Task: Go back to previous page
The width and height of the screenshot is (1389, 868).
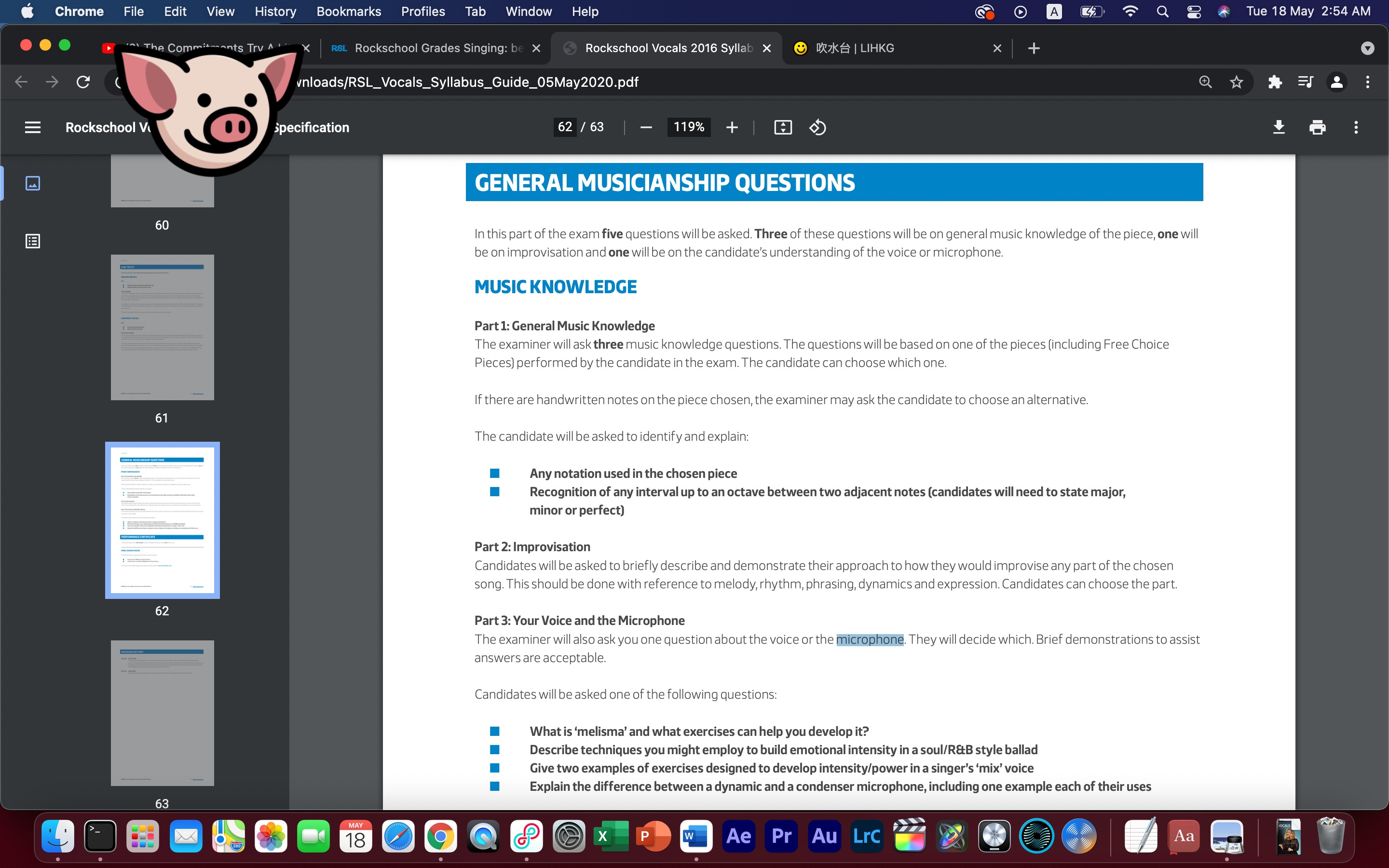Action: click(x=21, y=82)
